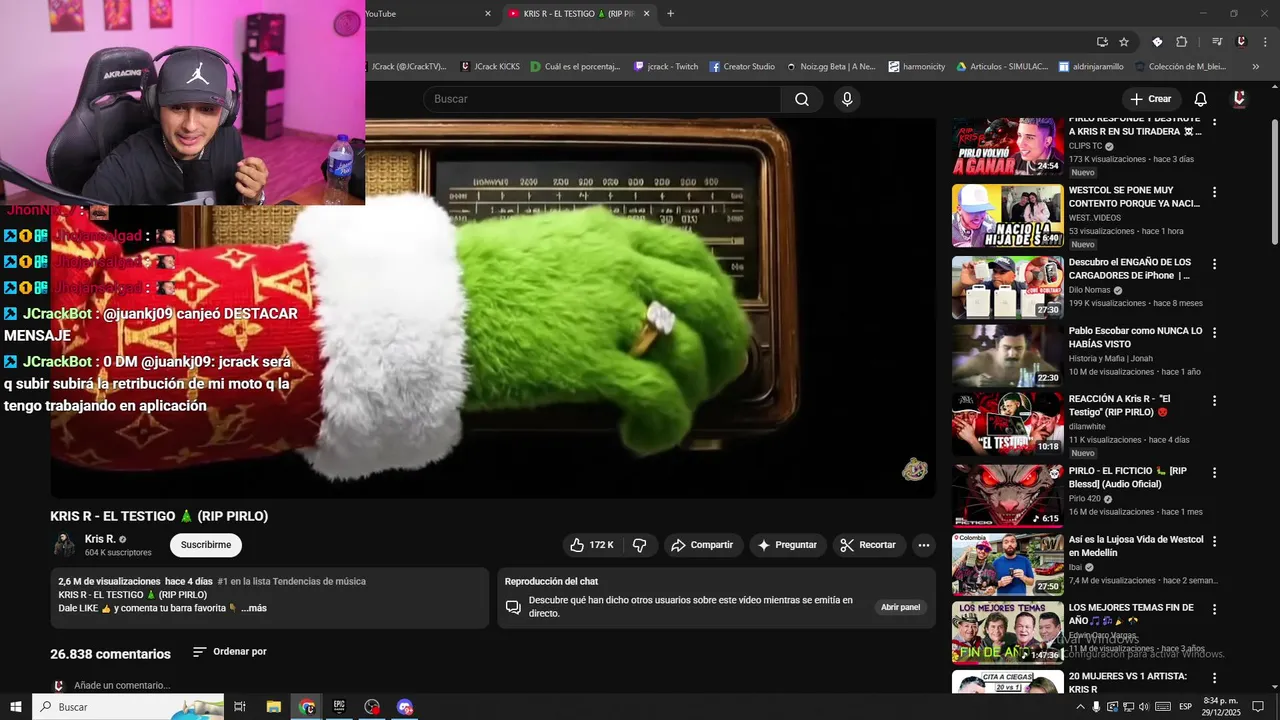1280x720 pixels.
Task: Expand description with ...más
Action: point(254,608)
